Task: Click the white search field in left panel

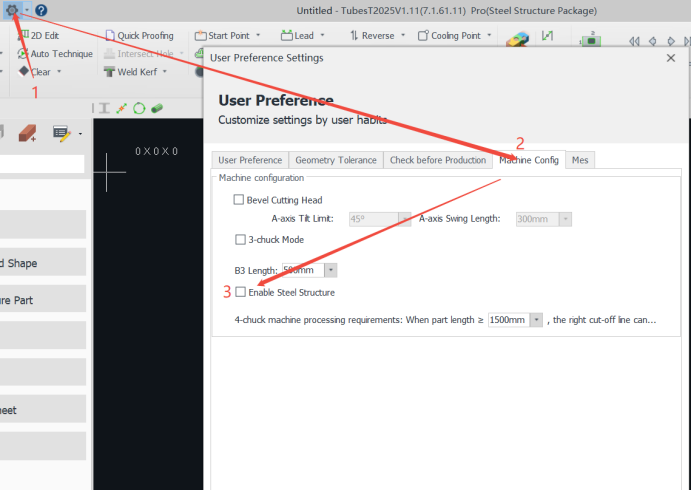Action: [42, 164]
